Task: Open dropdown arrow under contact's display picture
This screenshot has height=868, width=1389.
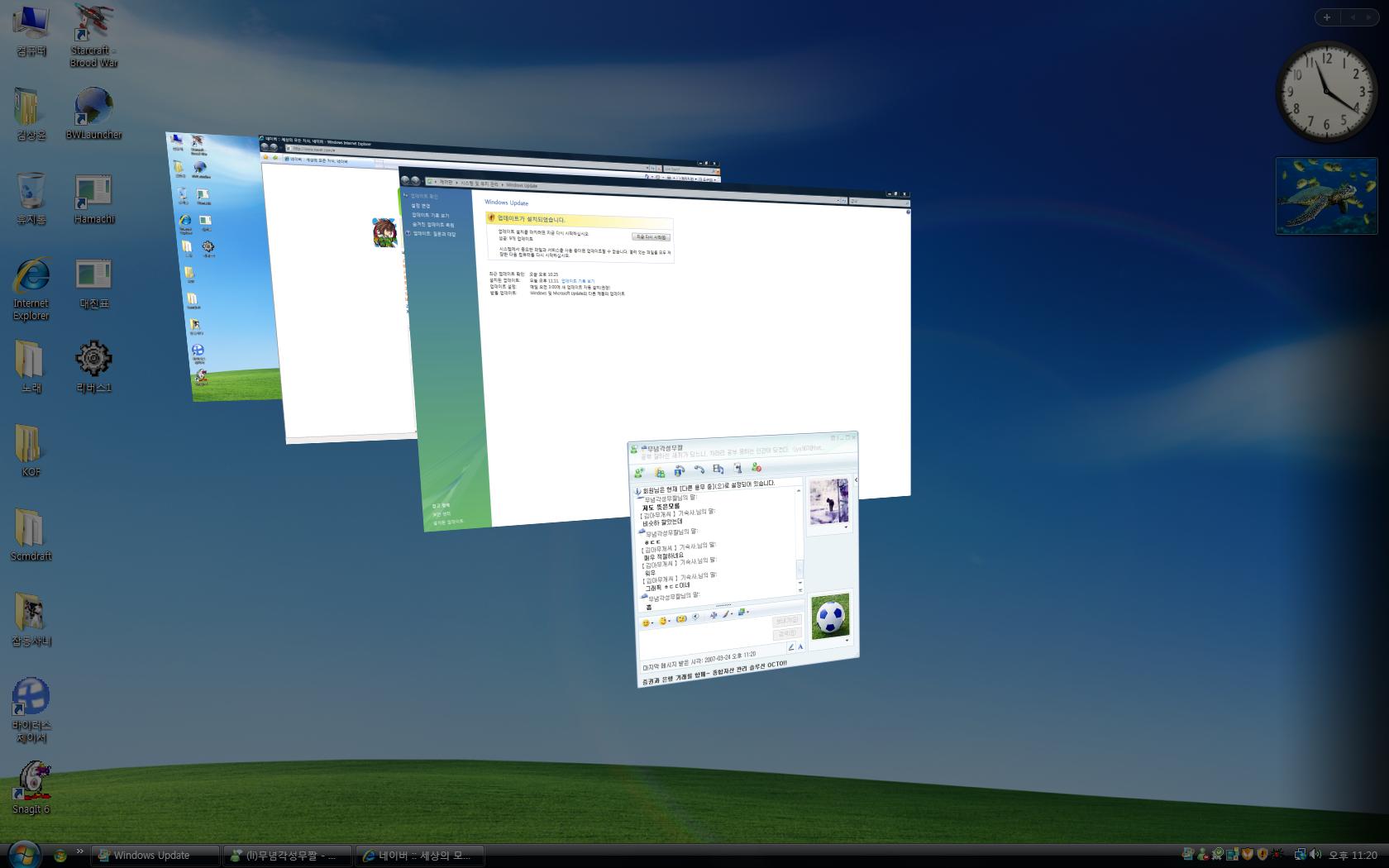Action: 846,527
